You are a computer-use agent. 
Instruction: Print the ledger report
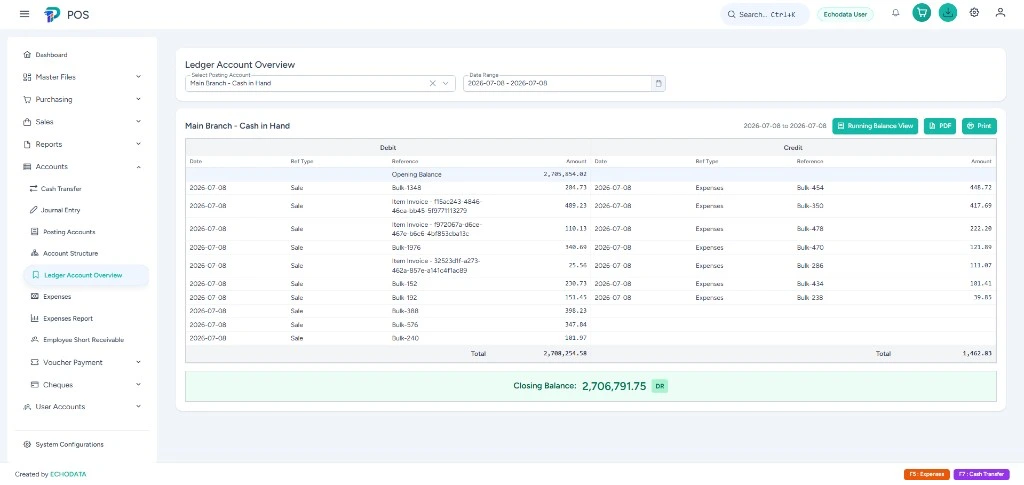coord(979,126)
